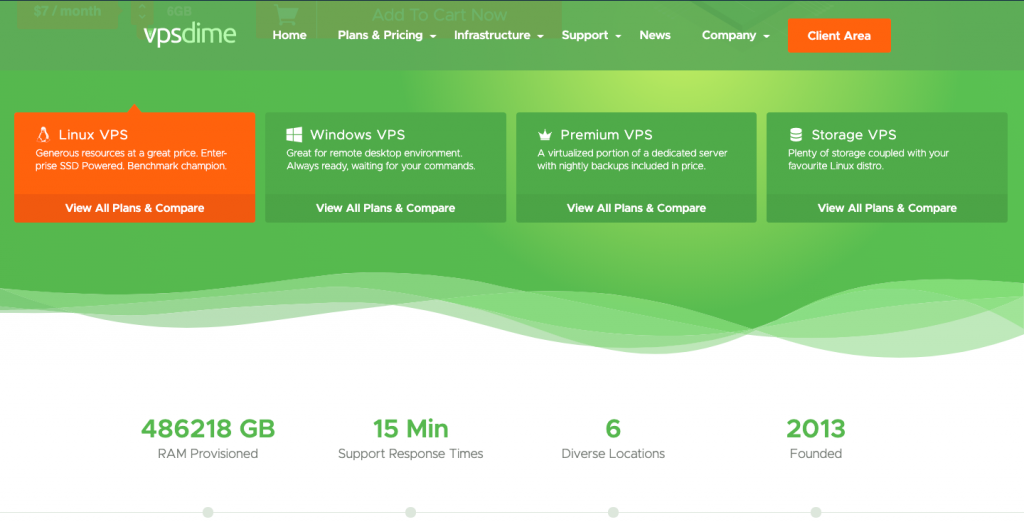View All Plans under Premium VPS
This screenshot has height=522, width=1024.
pyautogui.click(x=636, y=208)
